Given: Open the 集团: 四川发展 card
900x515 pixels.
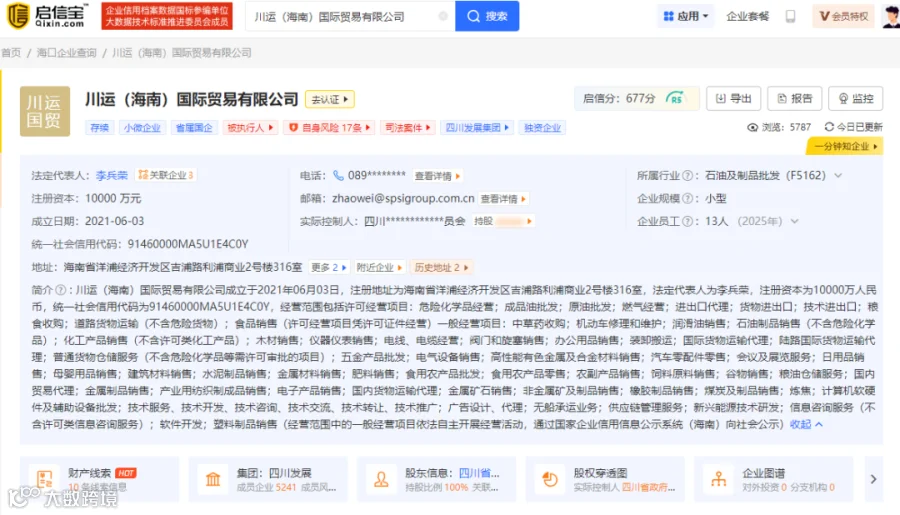Looking at the screenshot, I should 268,479.
